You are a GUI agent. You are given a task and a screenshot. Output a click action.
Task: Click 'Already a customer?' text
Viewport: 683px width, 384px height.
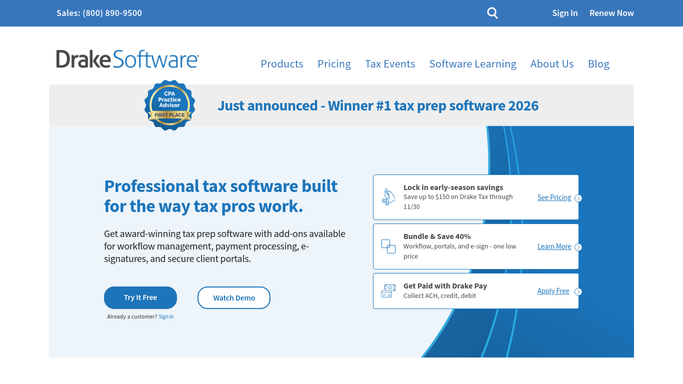132,317
